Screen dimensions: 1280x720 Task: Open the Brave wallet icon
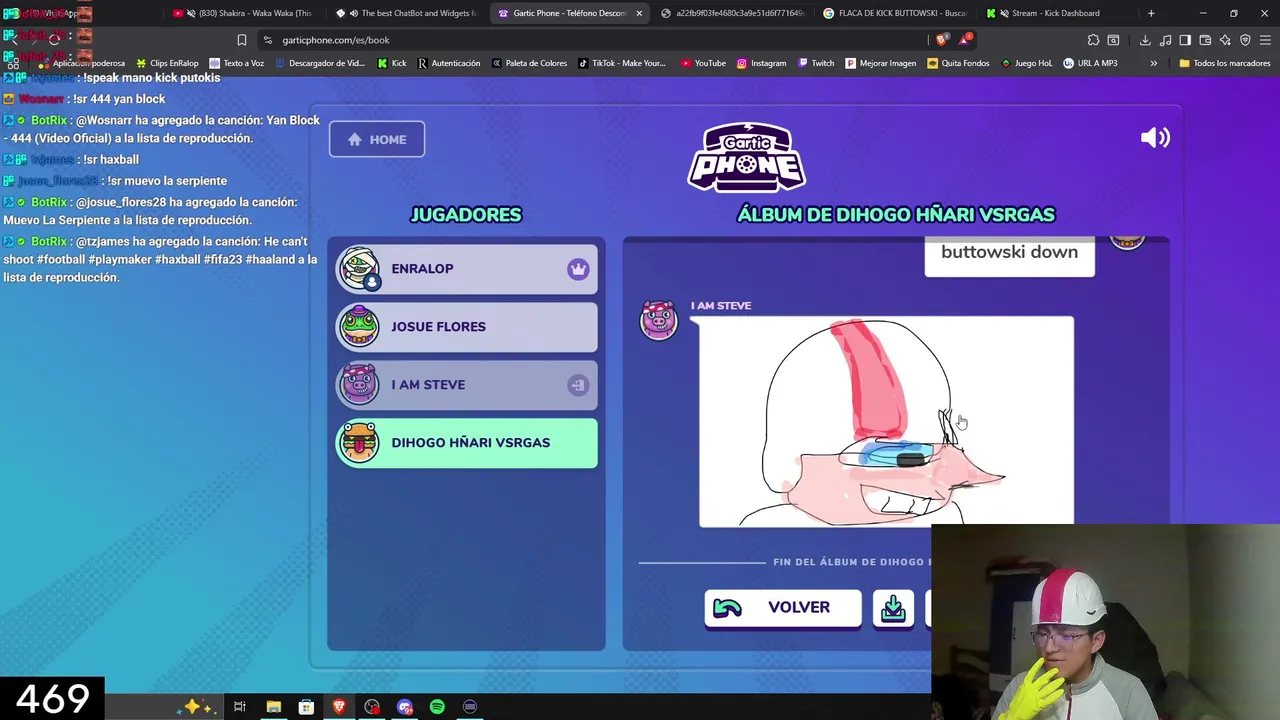1205,40
